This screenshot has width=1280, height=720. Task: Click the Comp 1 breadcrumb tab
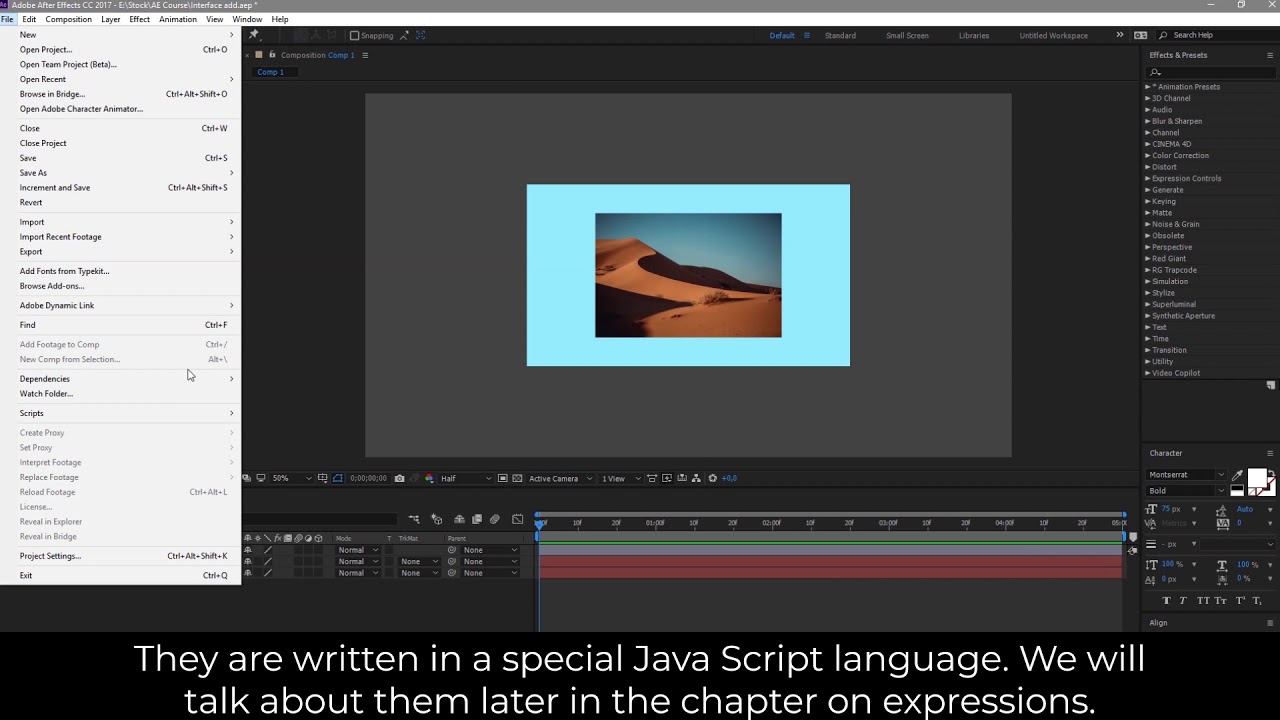coord(270,72)
